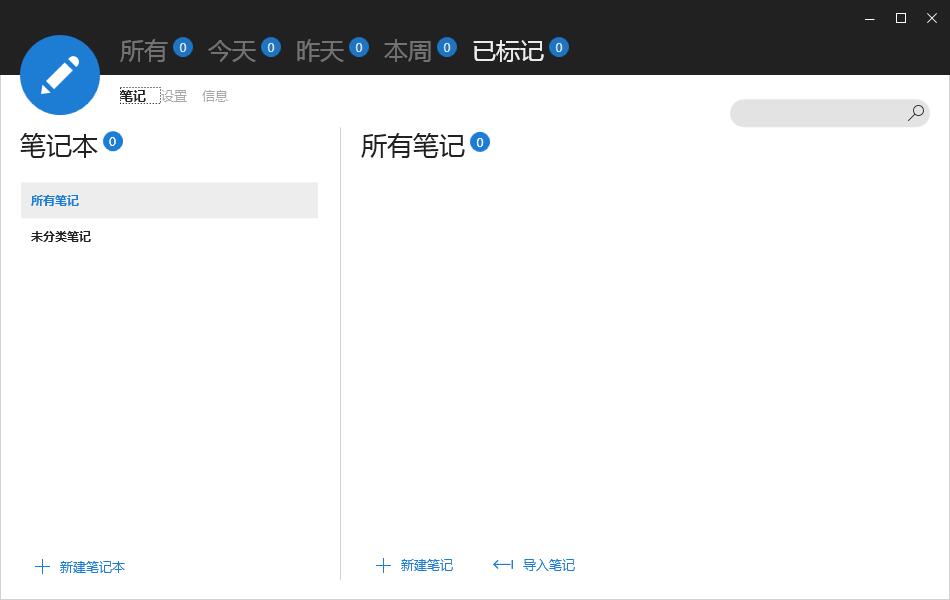The height and width of the screenshot is (600, 950).
Task: Select 未分类笔记 in the notebook list
Action: pos(169,236)
